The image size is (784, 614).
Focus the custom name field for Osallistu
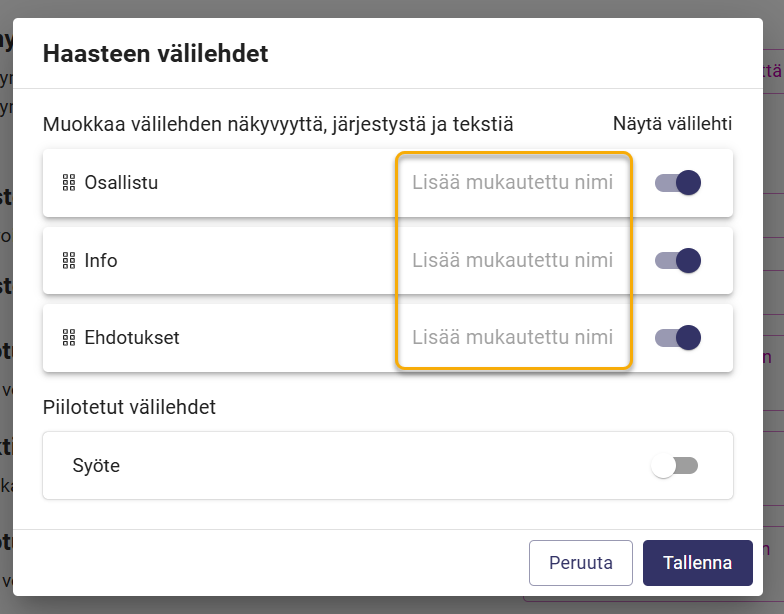coord(512,182)
